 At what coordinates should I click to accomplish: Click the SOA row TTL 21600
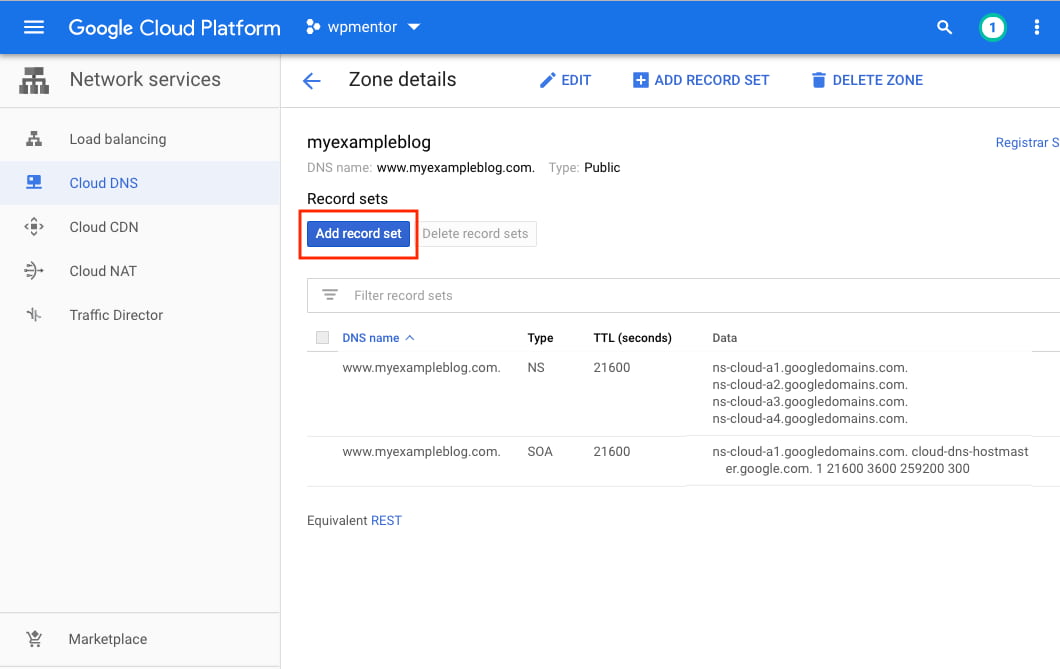[612, 451]
